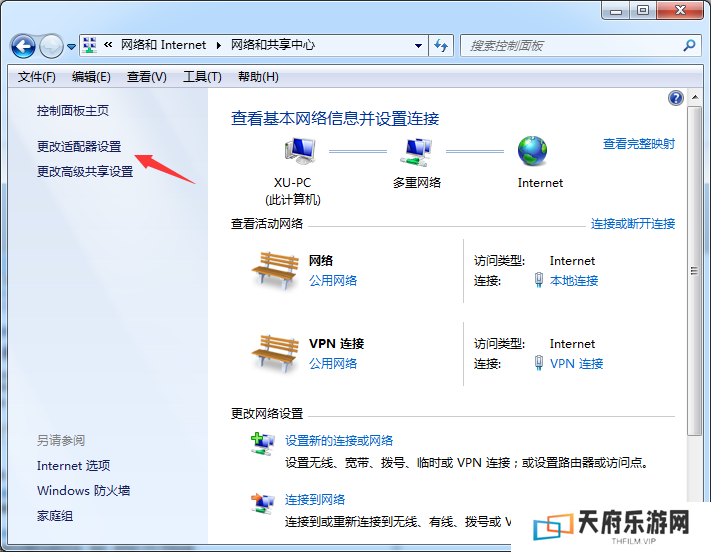Viewport: 711px width, 552px height.
Task: Open the VPN 连接 connection link
Action: [x=576, y=364]
